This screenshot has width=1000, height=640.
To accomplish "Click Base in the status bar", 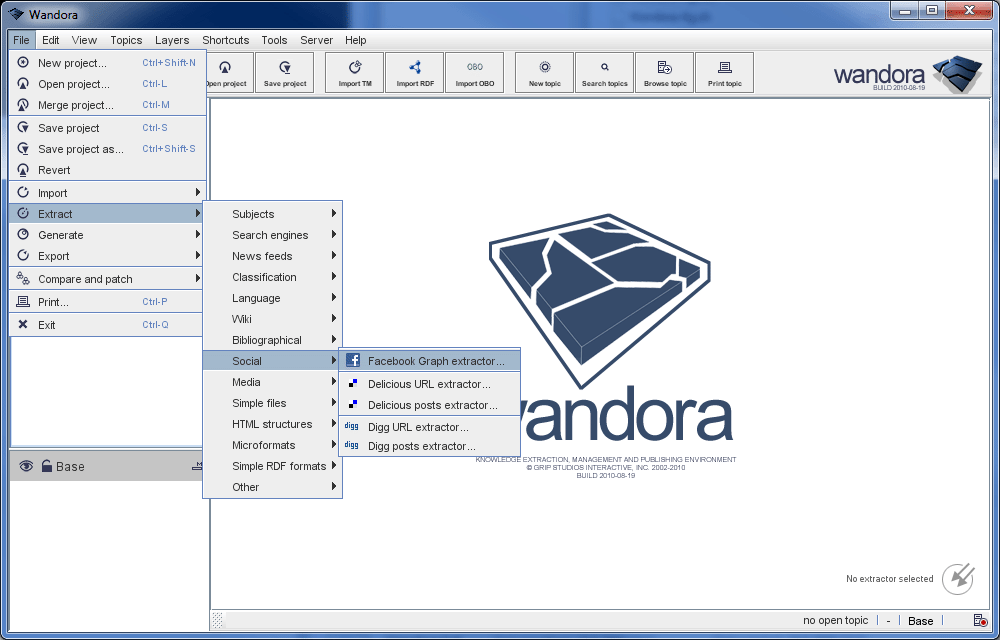I will point(920,620).
